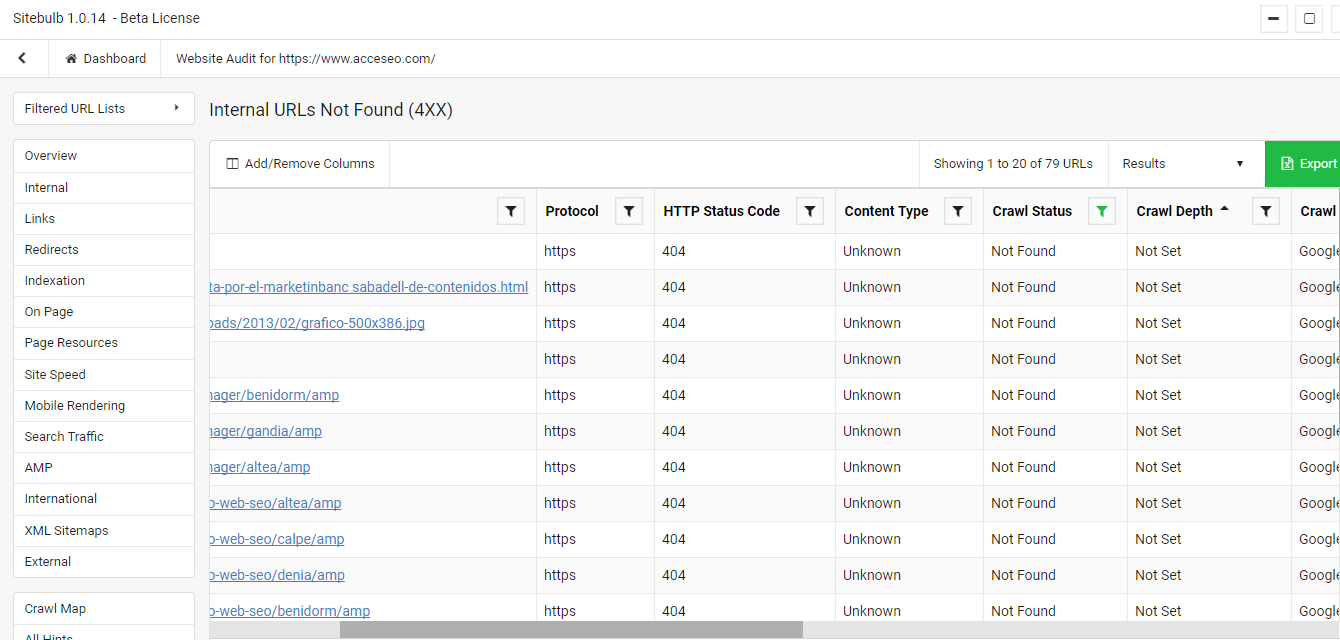Select Redirects in the sidebar
Viewport: 1340px width, 640px height.
[52, 250]
